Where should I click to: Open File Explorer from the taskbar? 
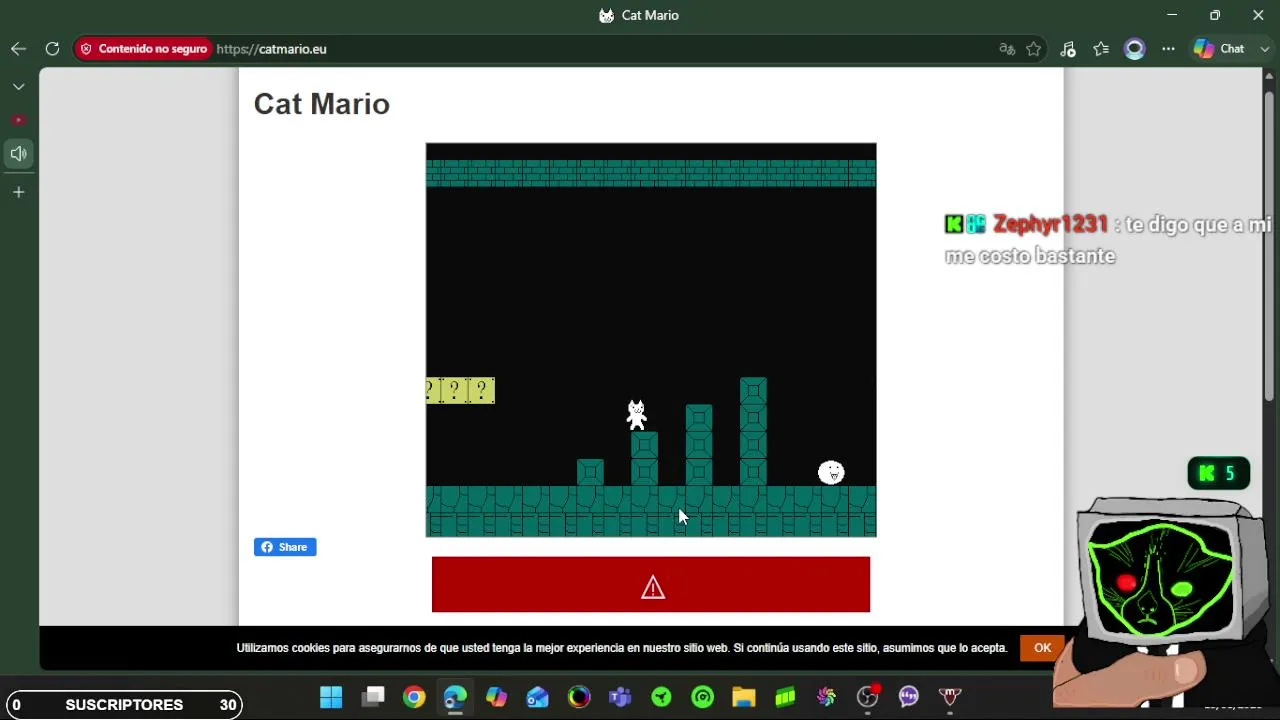point(744,697)
